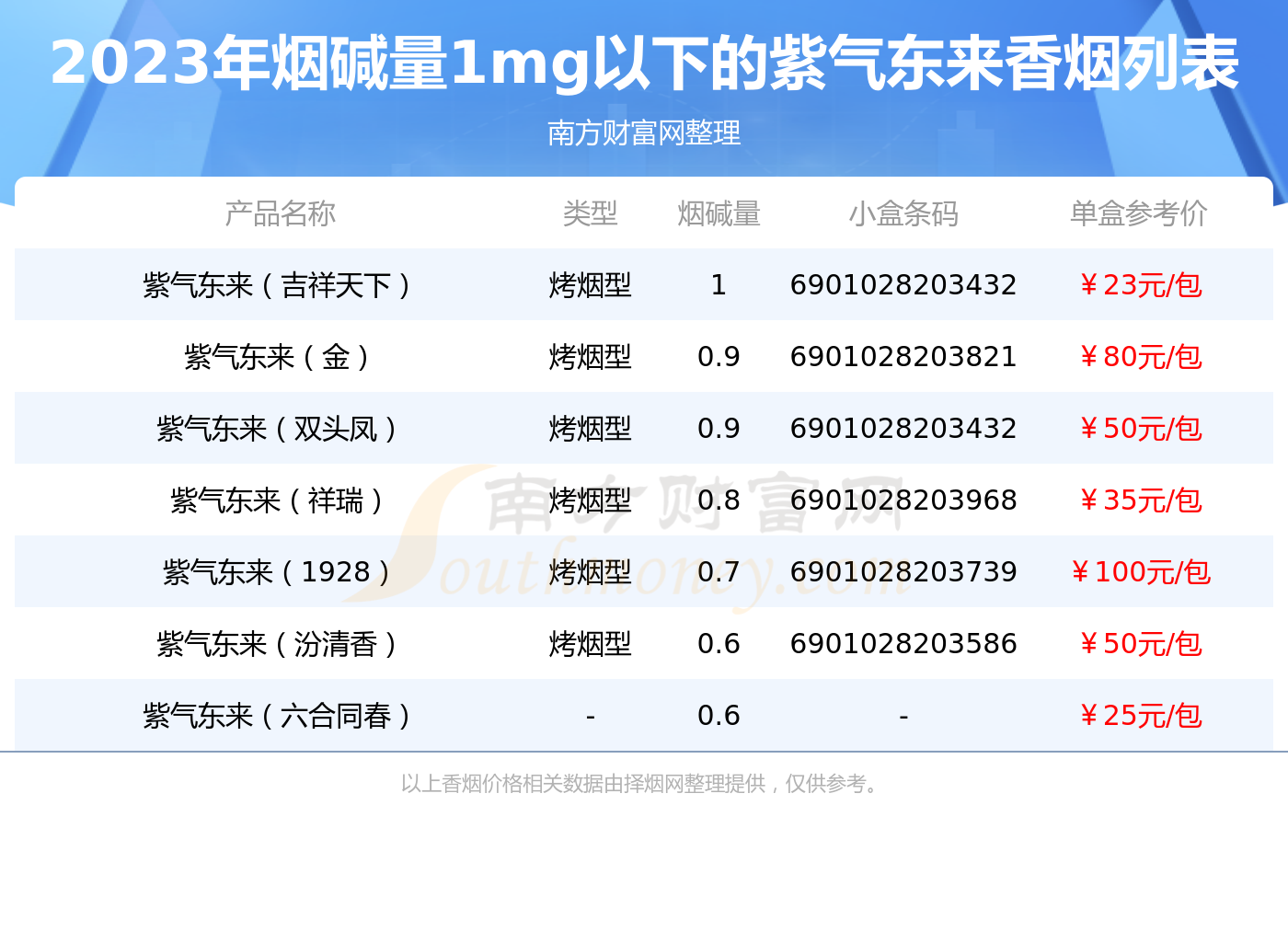Viewport: 1288px width, 943px height.
Task: Click barcode 6901028203968
Action: 903,500
